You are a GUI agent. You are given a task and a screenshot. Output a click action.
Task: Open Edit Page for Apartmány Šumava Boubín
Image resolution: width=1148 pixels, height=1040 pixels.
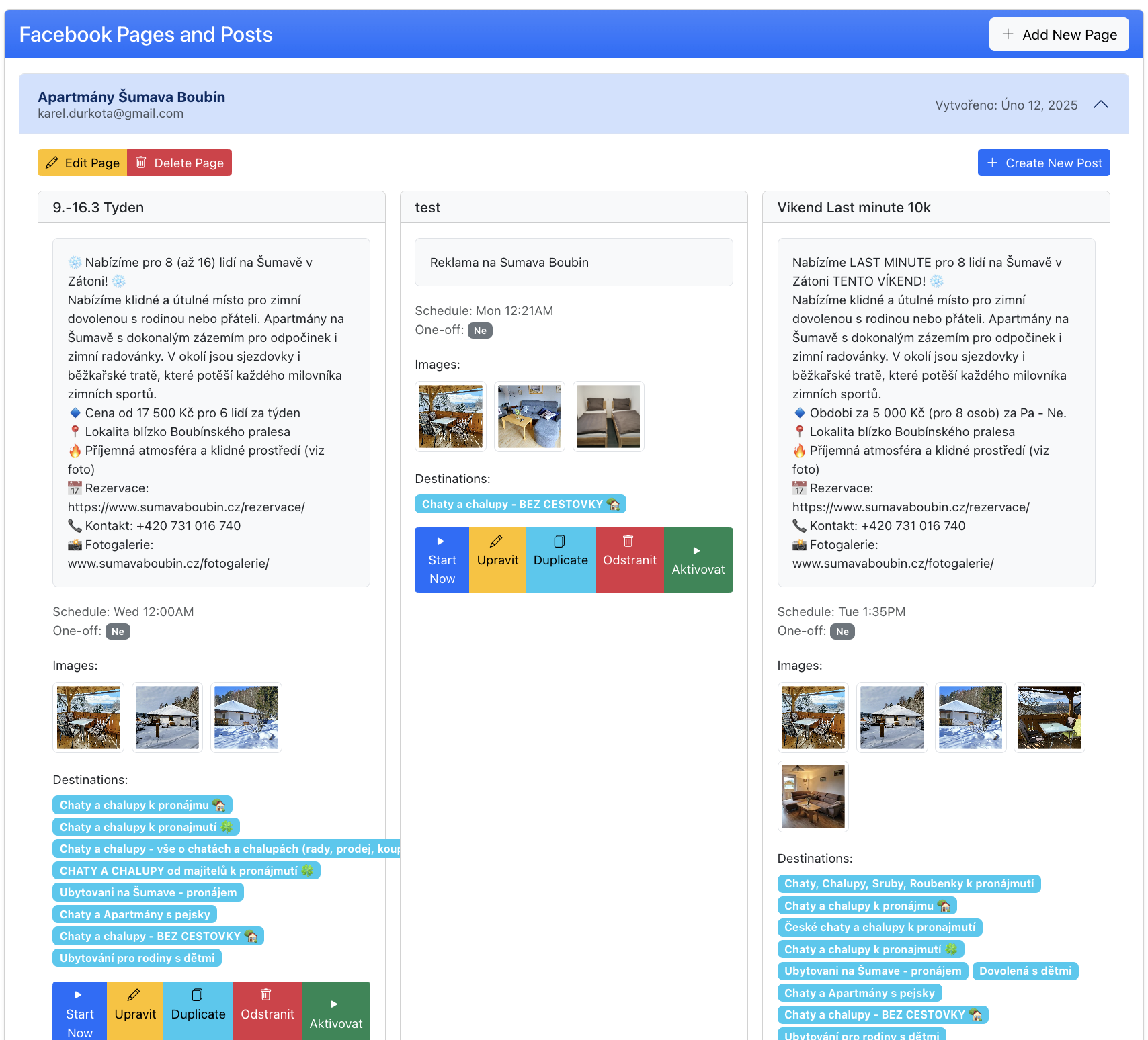tap(82, 163)
